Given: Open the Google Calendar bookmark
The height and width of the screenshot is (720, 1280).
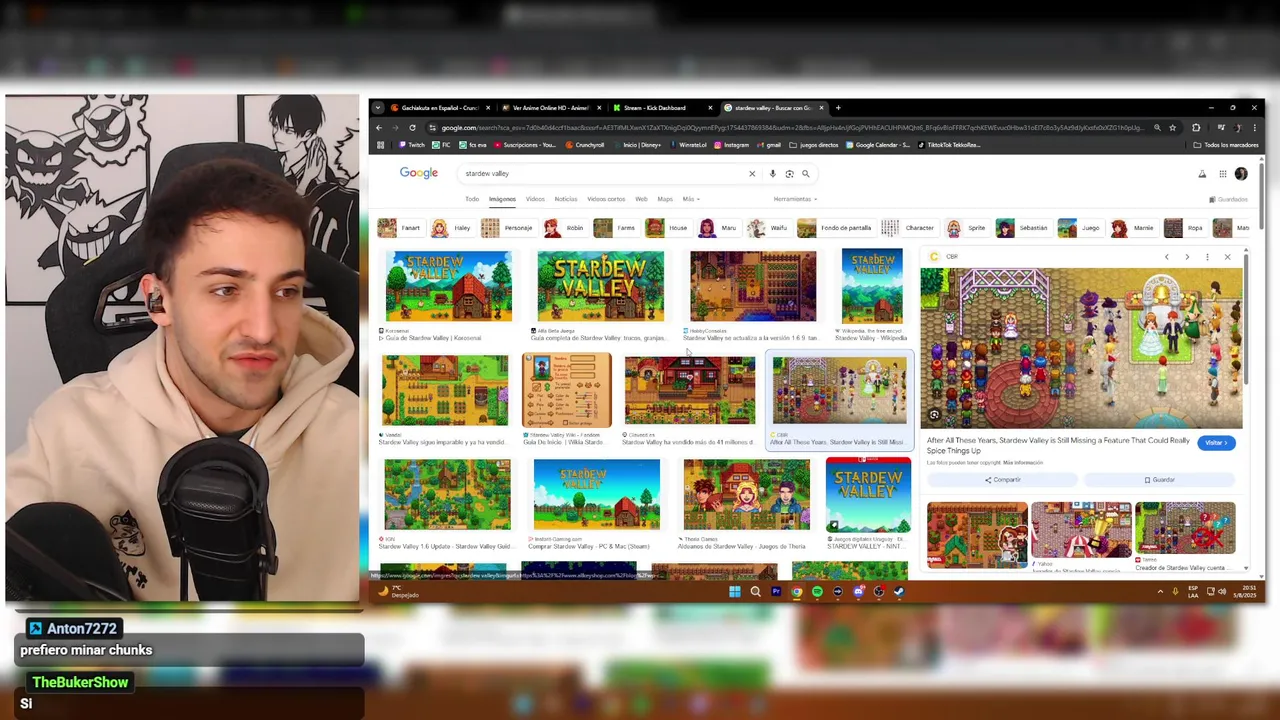Looking at the screenshot, I should [878, 145].
